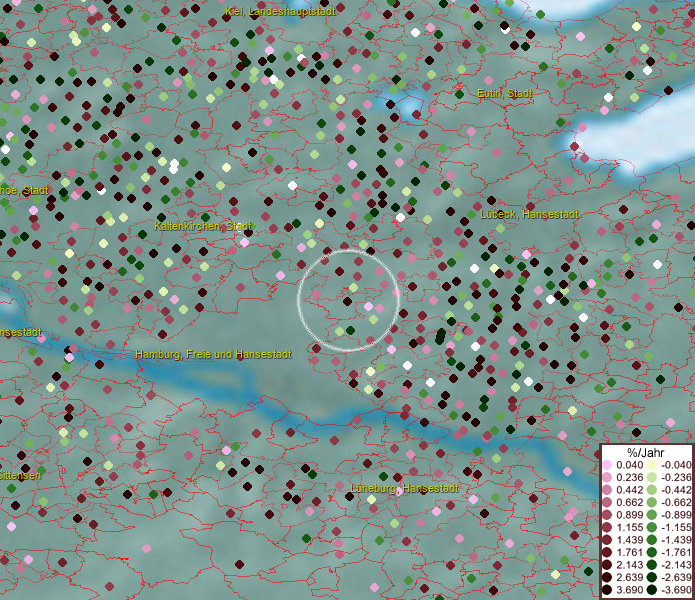
Task: Click the 1.155 legend swatch
Action: [607, 527]
